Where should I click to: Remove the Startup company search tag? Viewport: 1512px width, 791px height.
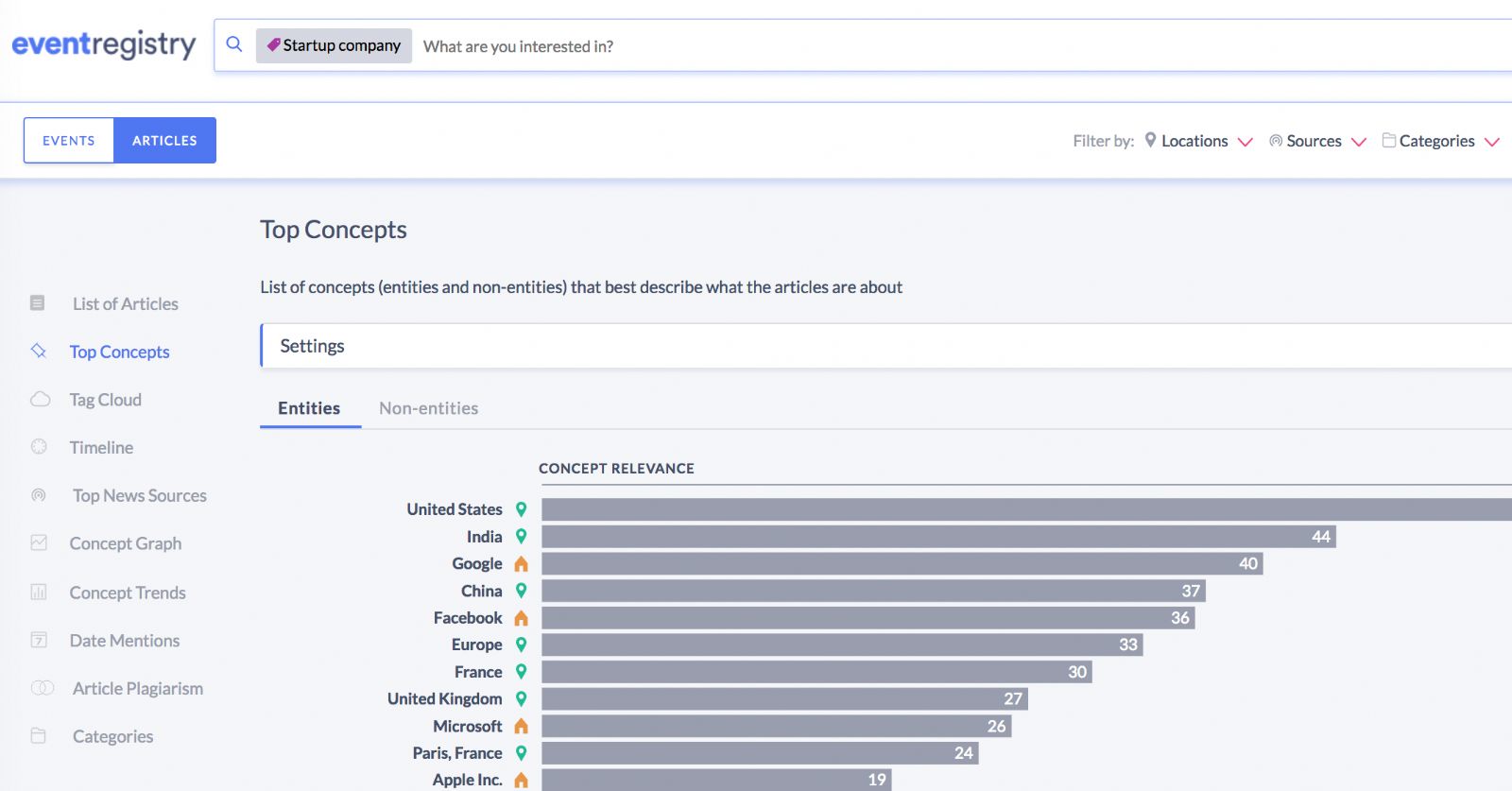click(x=334, y=45)
